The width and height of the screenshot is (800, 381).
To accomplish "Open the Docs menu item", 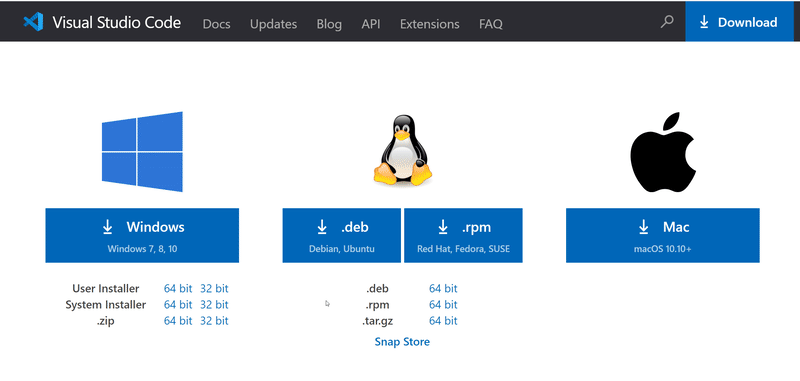I will pyautogui.click(x=216, y=24).
